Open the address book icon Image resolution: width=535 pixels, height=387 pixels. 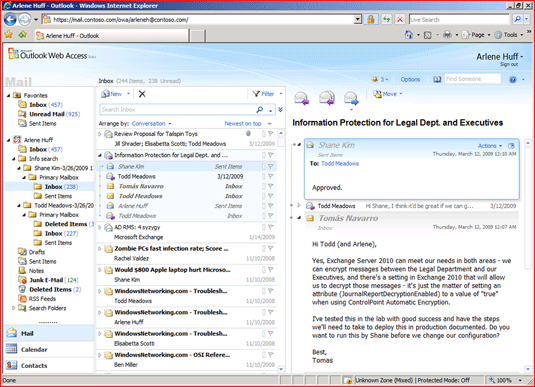[437, 80]
